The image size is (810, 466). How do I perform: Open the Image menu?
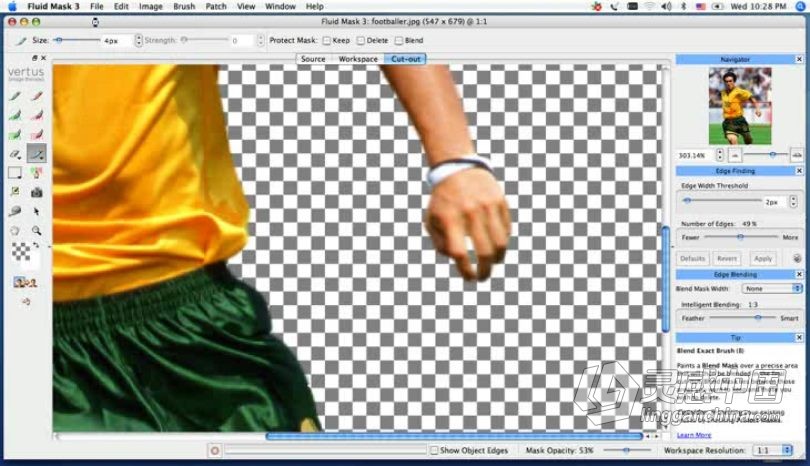click(151, 7)
